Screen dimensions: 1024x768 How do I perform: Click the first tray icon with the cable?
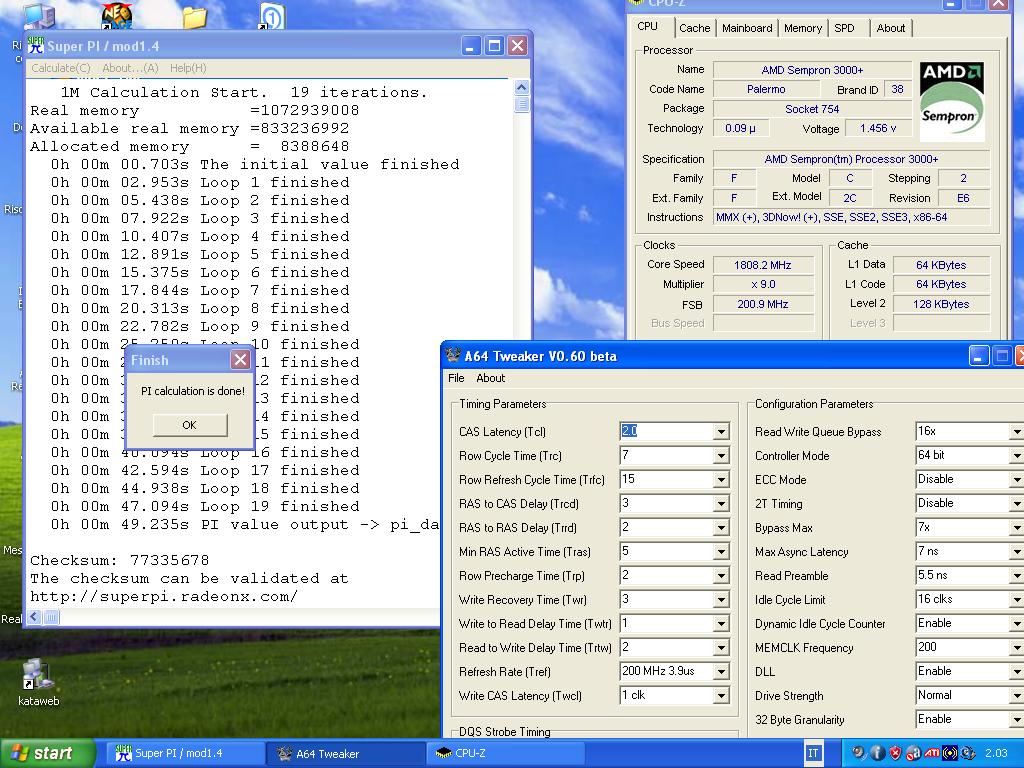(x=859, y=754)
